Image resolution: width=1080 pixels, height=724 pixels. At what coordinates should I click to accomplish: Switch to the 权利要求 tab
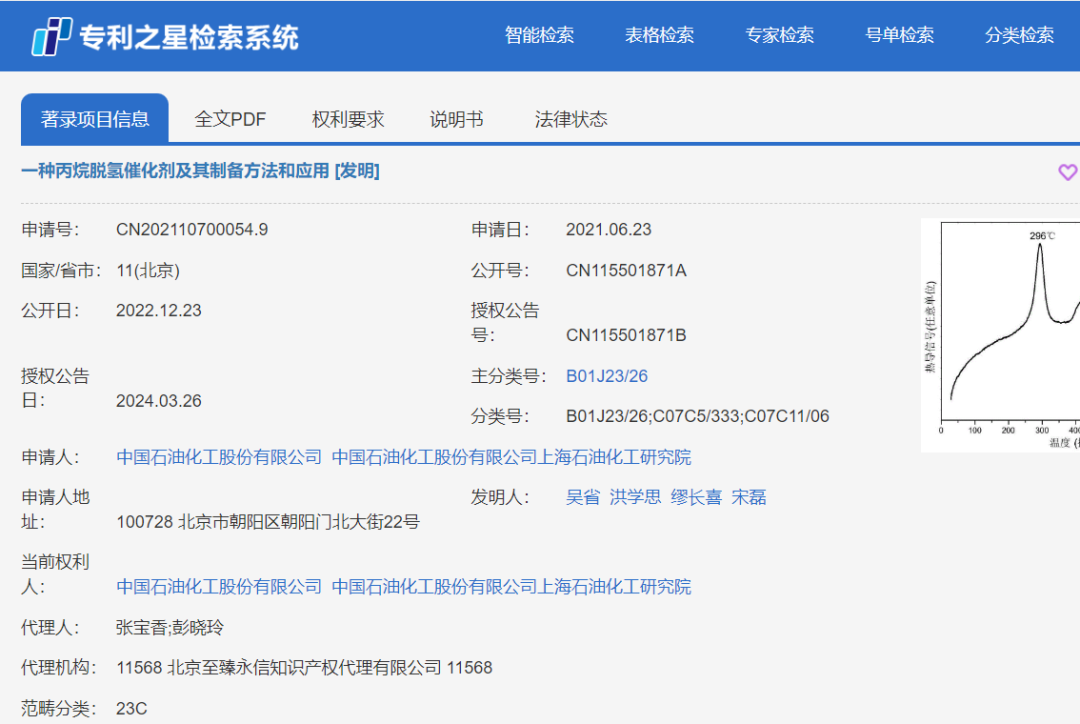click(x=348, y=119)
